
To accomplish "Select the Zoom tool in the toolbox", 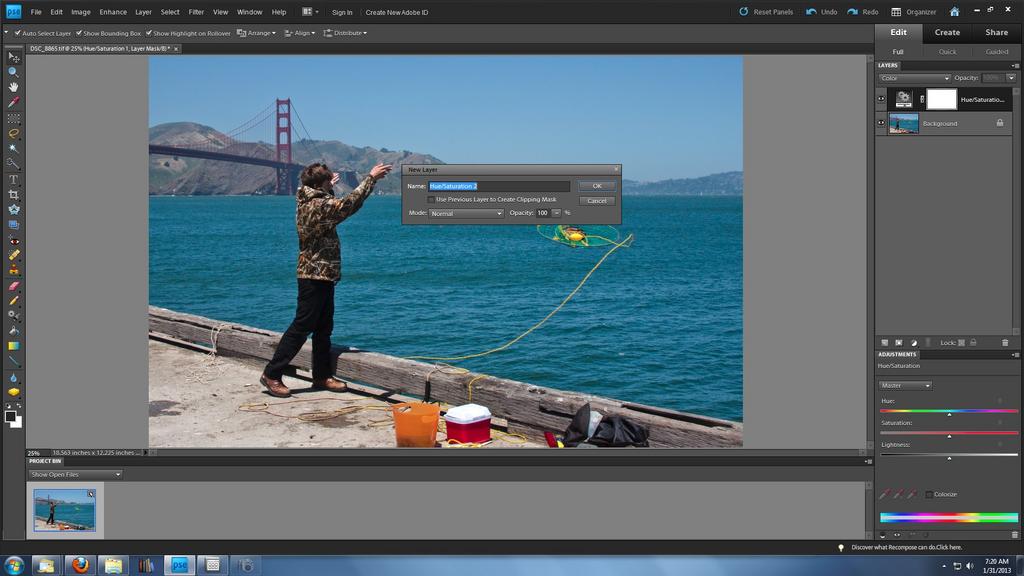I will pos(14,72).
